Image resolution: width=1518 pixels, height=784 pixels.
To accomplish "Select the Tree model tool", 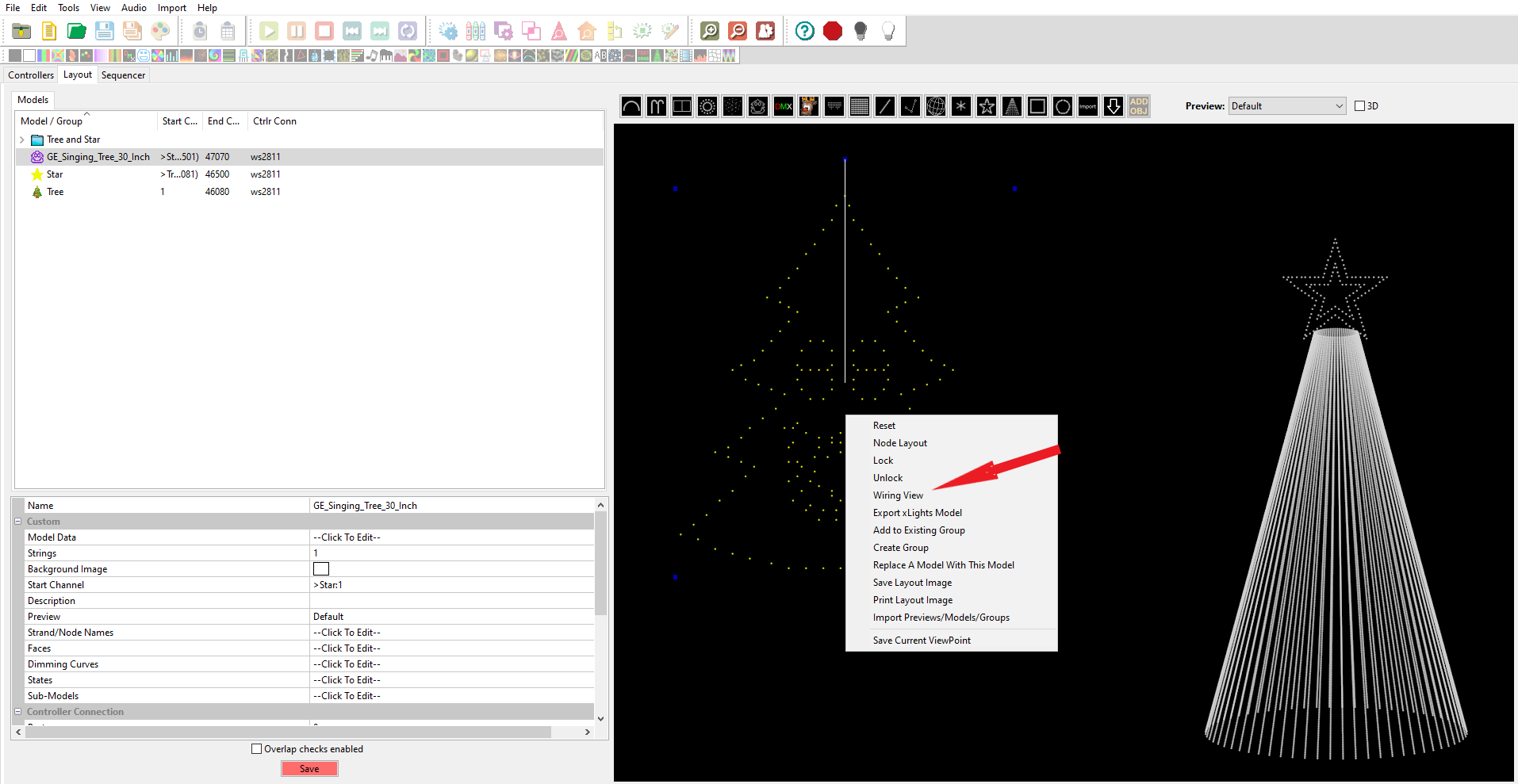I will [1012, 106].
